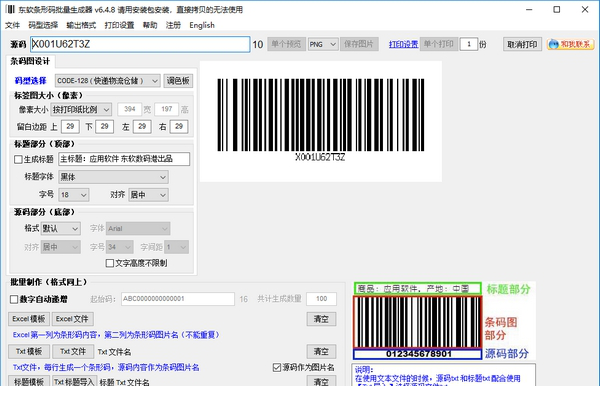The height and width of the screenshot is (401, 600).
Task: Click the Txt 模板 button
Action: pyautogui.click(x=29, y=351)
